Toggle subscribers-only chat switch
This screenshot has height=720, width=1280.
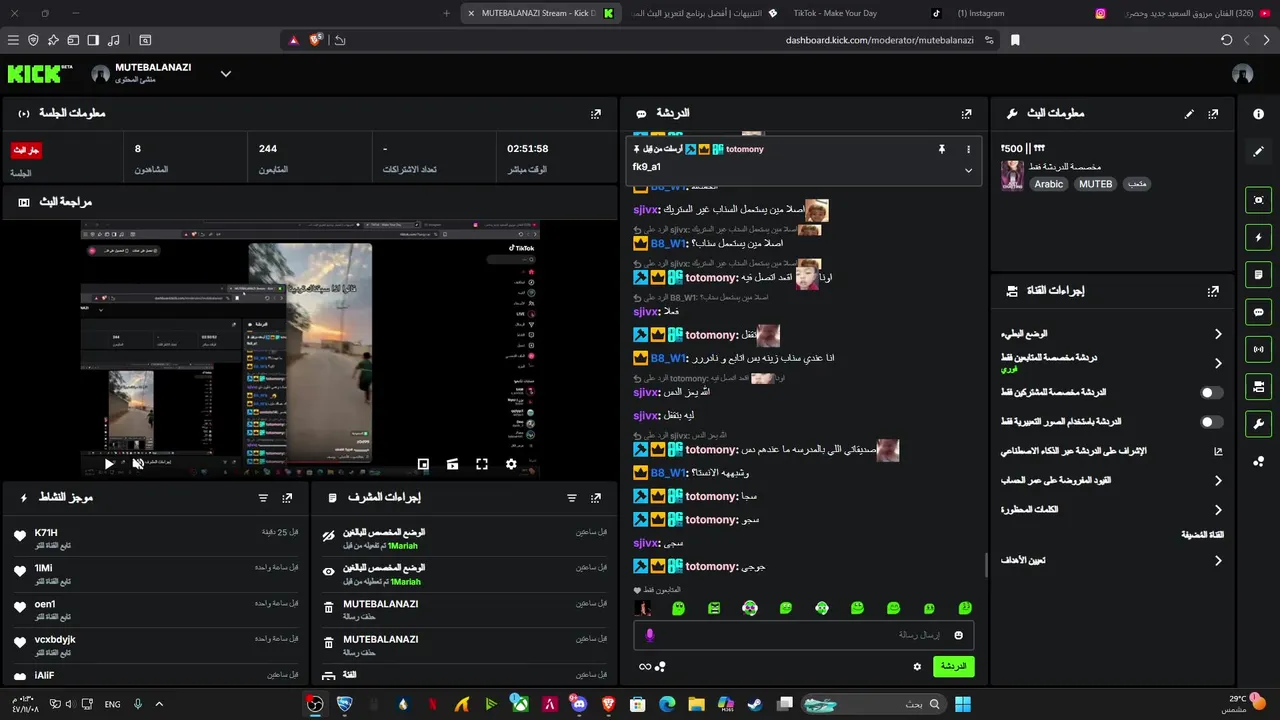tap(1212, 393)
